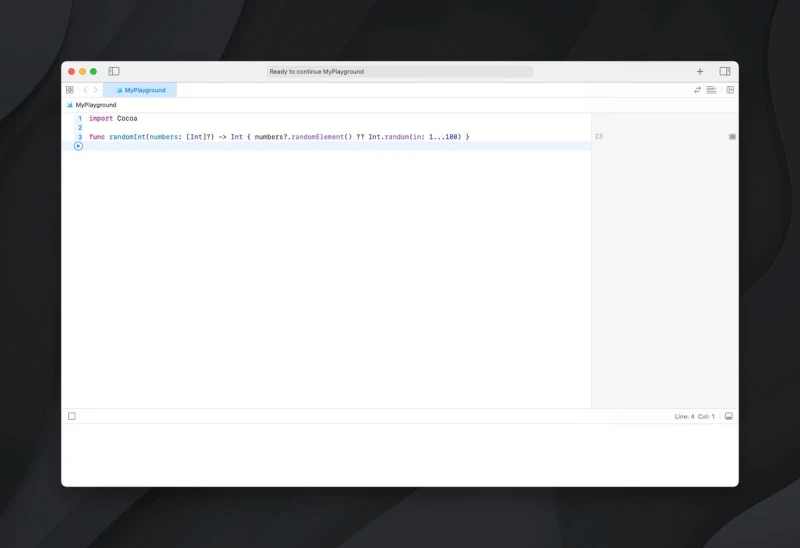Click the activity status bar text
The height and width of the screenshot is (548, 800).
(x=400, y=72)
